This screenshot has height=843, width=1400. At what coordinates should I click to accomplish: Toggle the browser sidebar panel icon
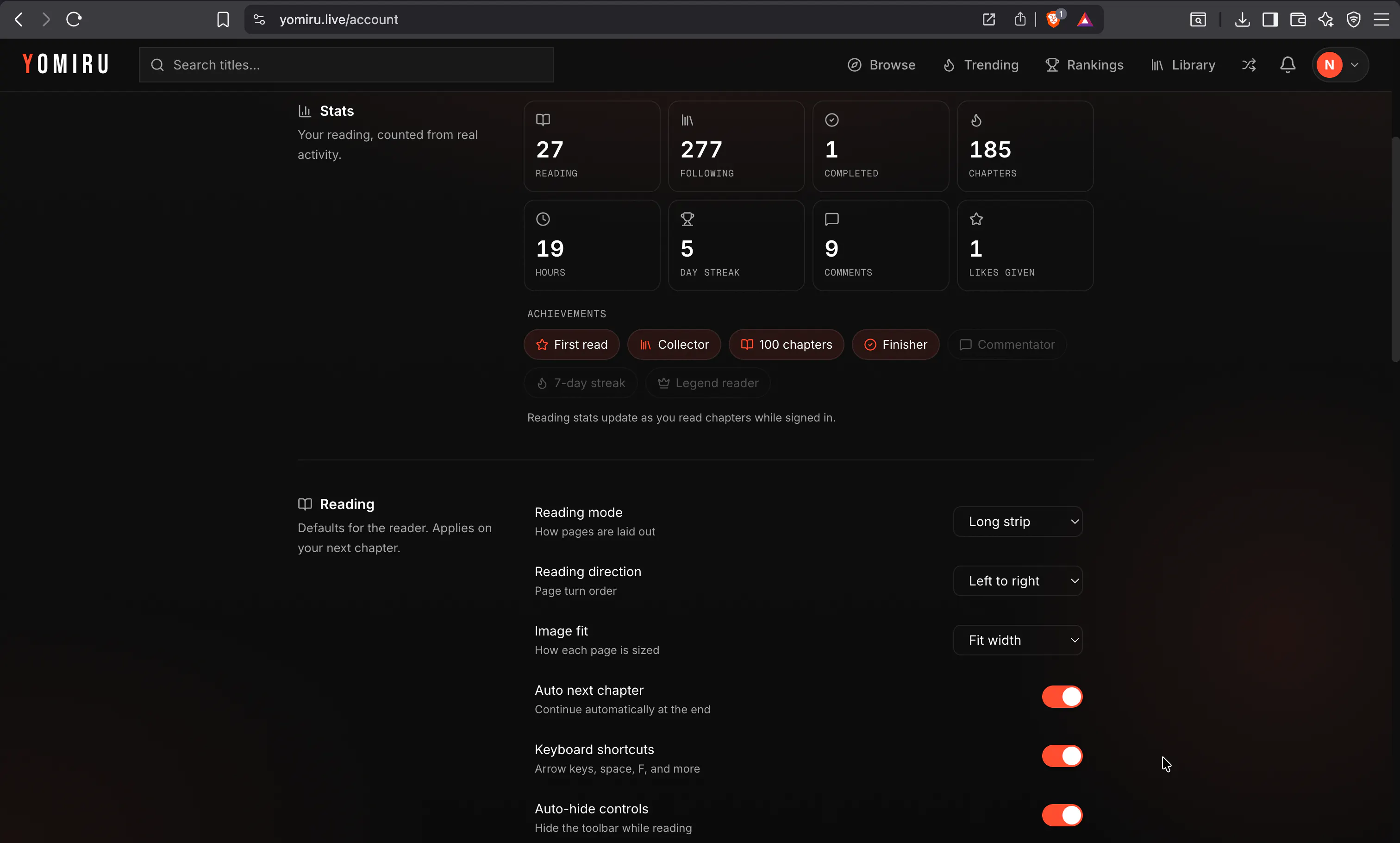coord(1270,19)
